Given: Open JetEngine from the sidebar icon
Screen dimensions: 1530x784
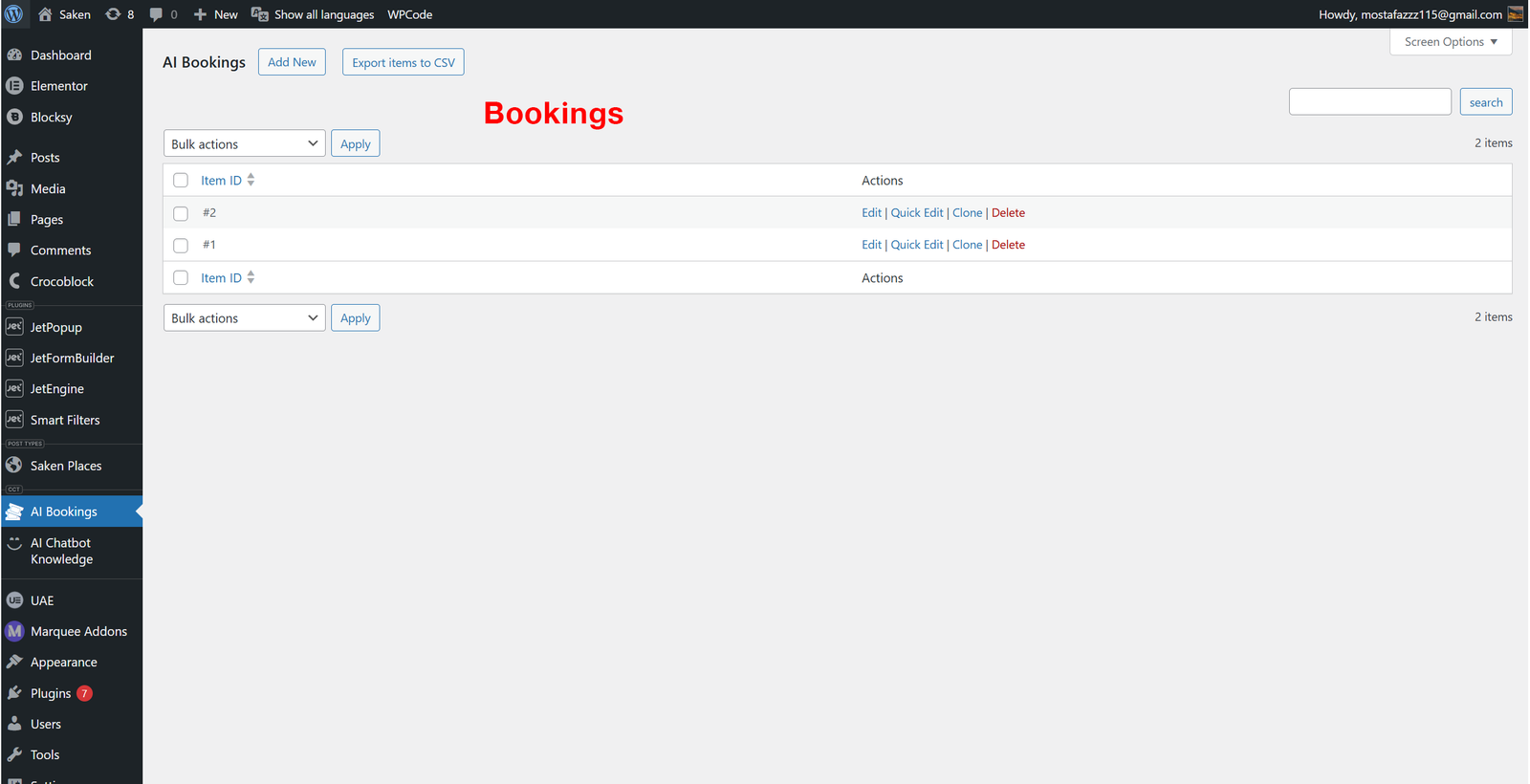Looking at the screenshot, I should (x=14, y=389).
